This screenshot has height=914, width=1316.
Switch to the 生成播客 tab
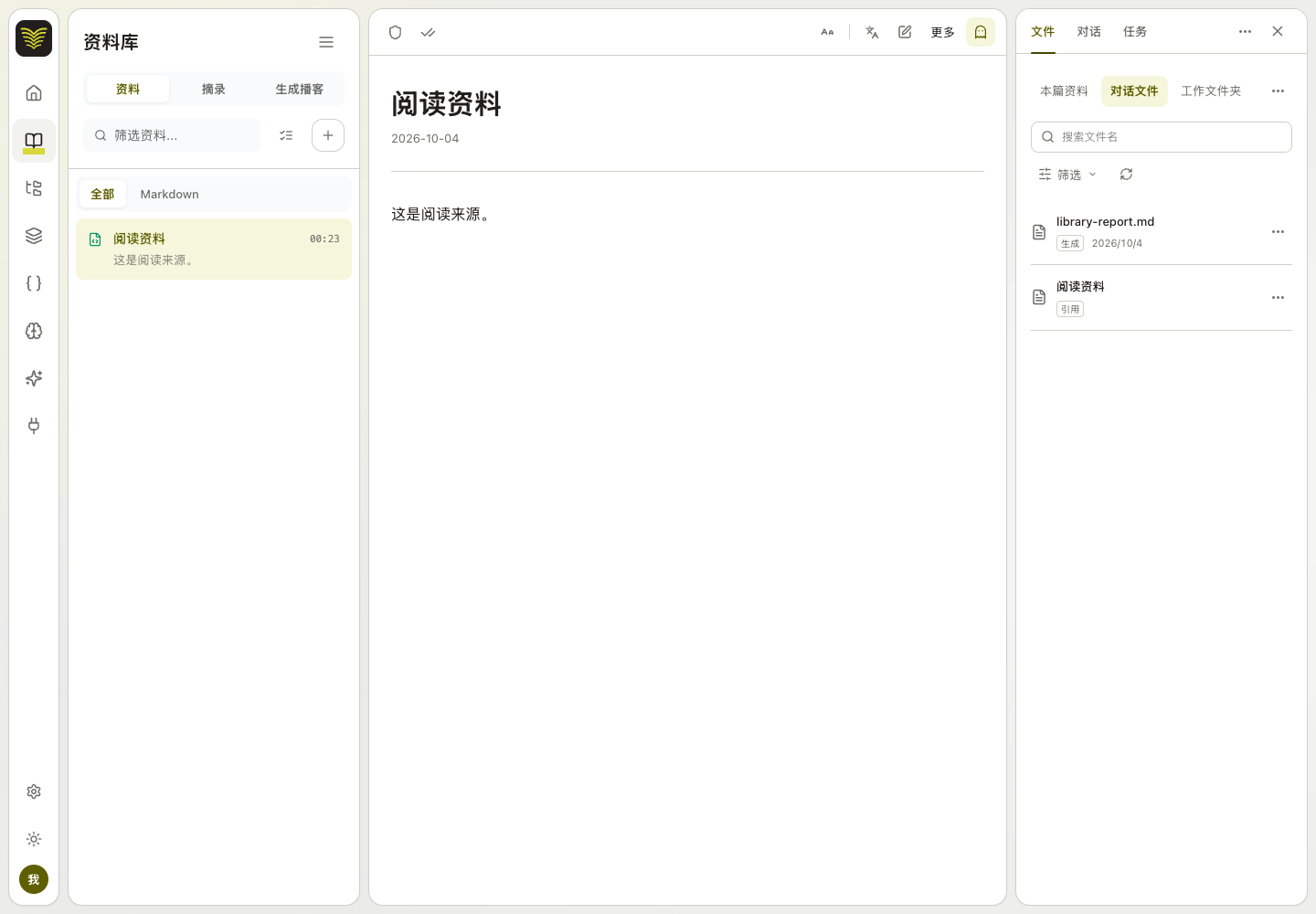coord(300,89)
